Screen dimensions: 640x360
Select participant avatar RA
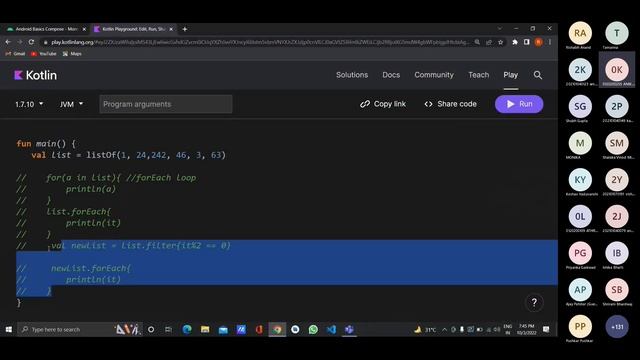(580, 33)
